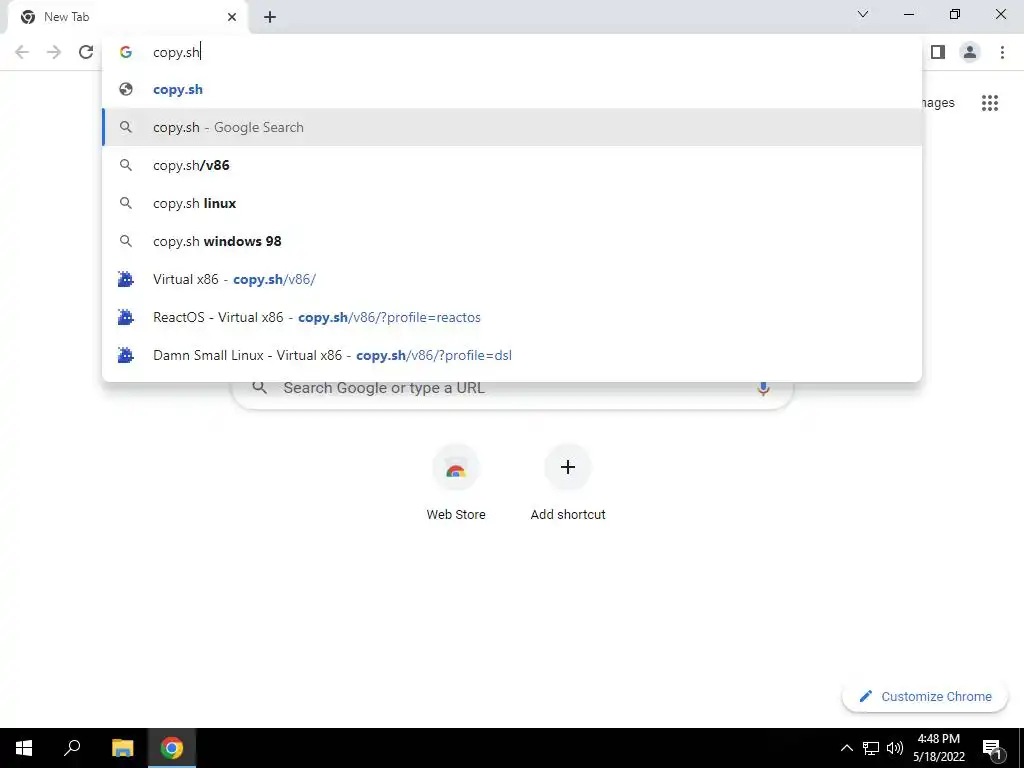Click the v86 favicon beside Damn Small Linux
This screenshot has width=1024, height=768.
125,355
